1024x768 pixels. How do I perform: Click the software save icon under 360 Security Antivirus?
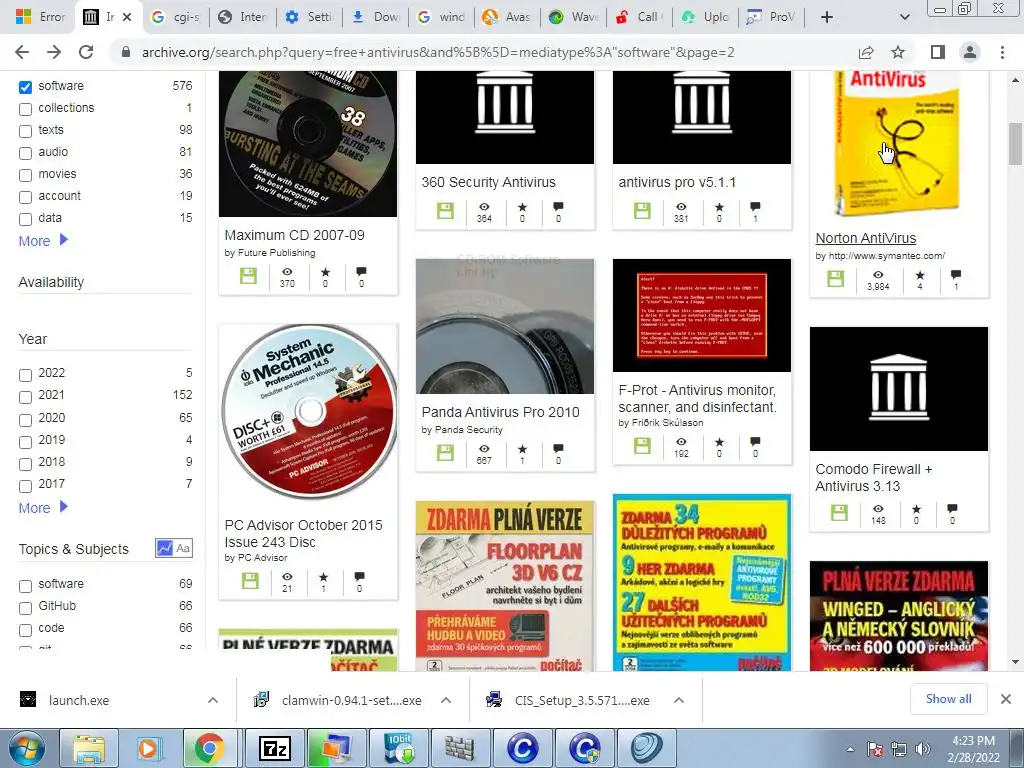click(445, 211)
